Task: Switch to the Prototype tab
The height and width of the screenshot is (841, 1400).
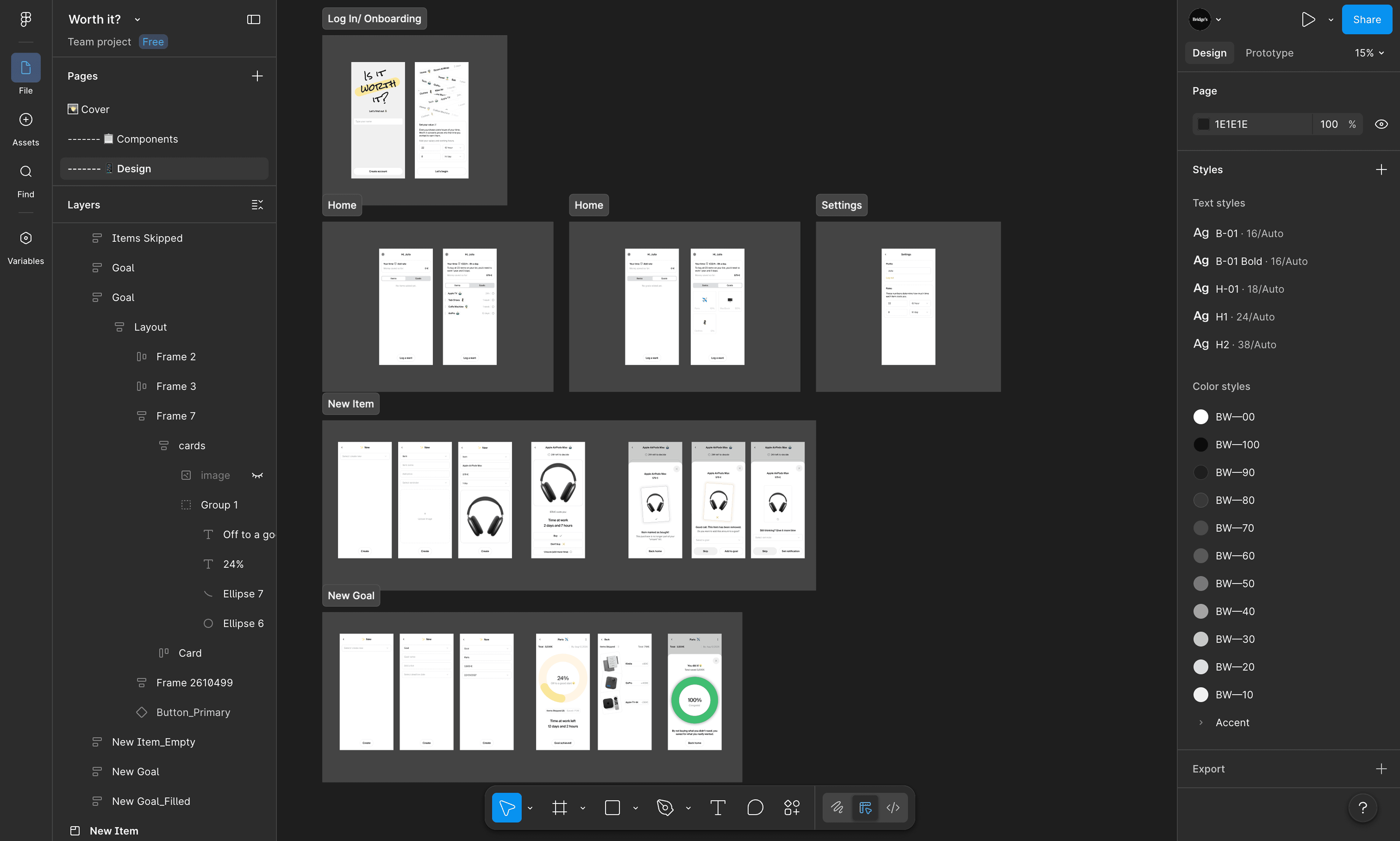Action: (1269, 53)
